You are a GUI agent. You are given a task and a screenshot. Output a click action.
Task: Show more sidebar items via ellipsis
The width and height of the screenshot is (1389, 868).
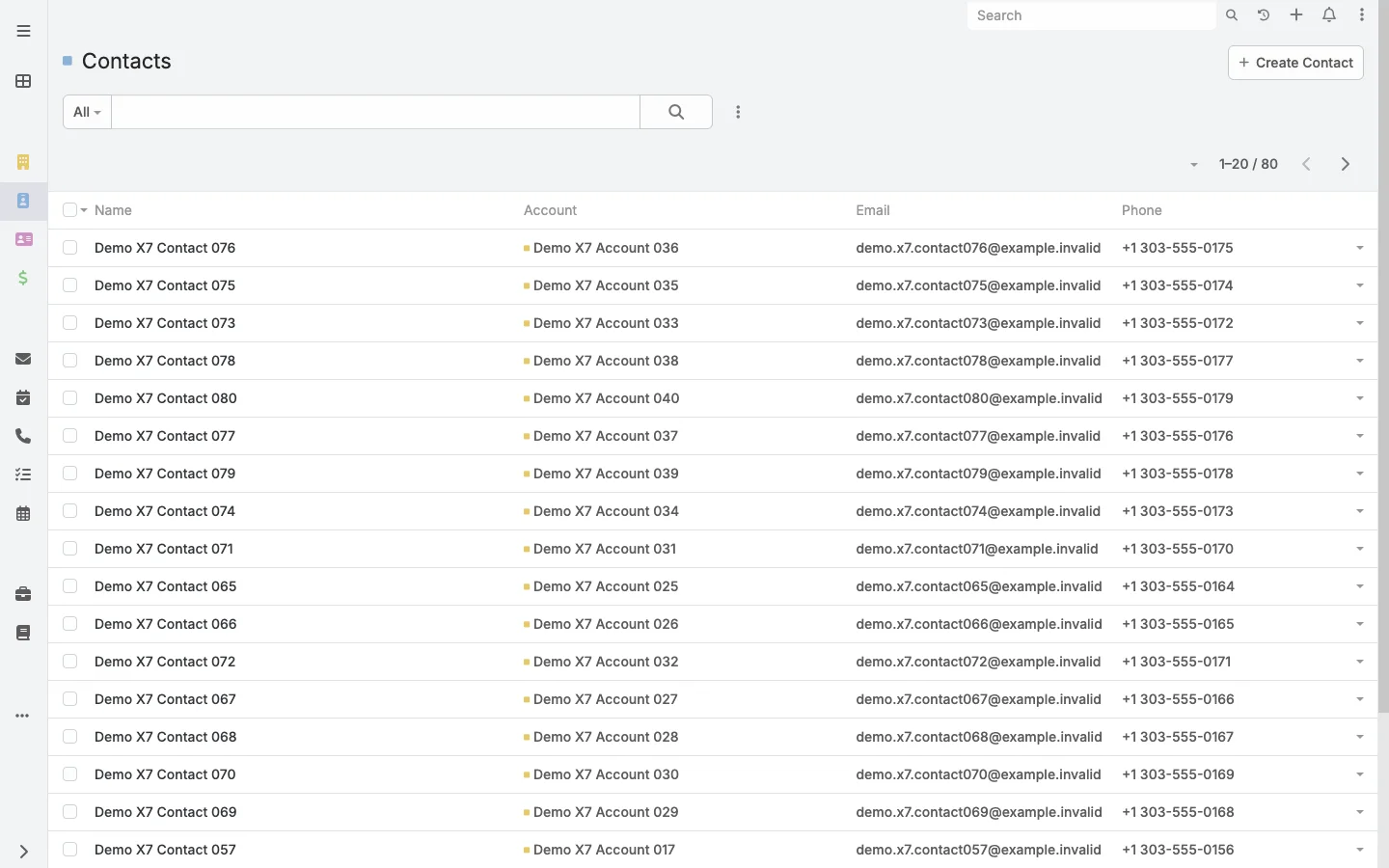(23, 716)
